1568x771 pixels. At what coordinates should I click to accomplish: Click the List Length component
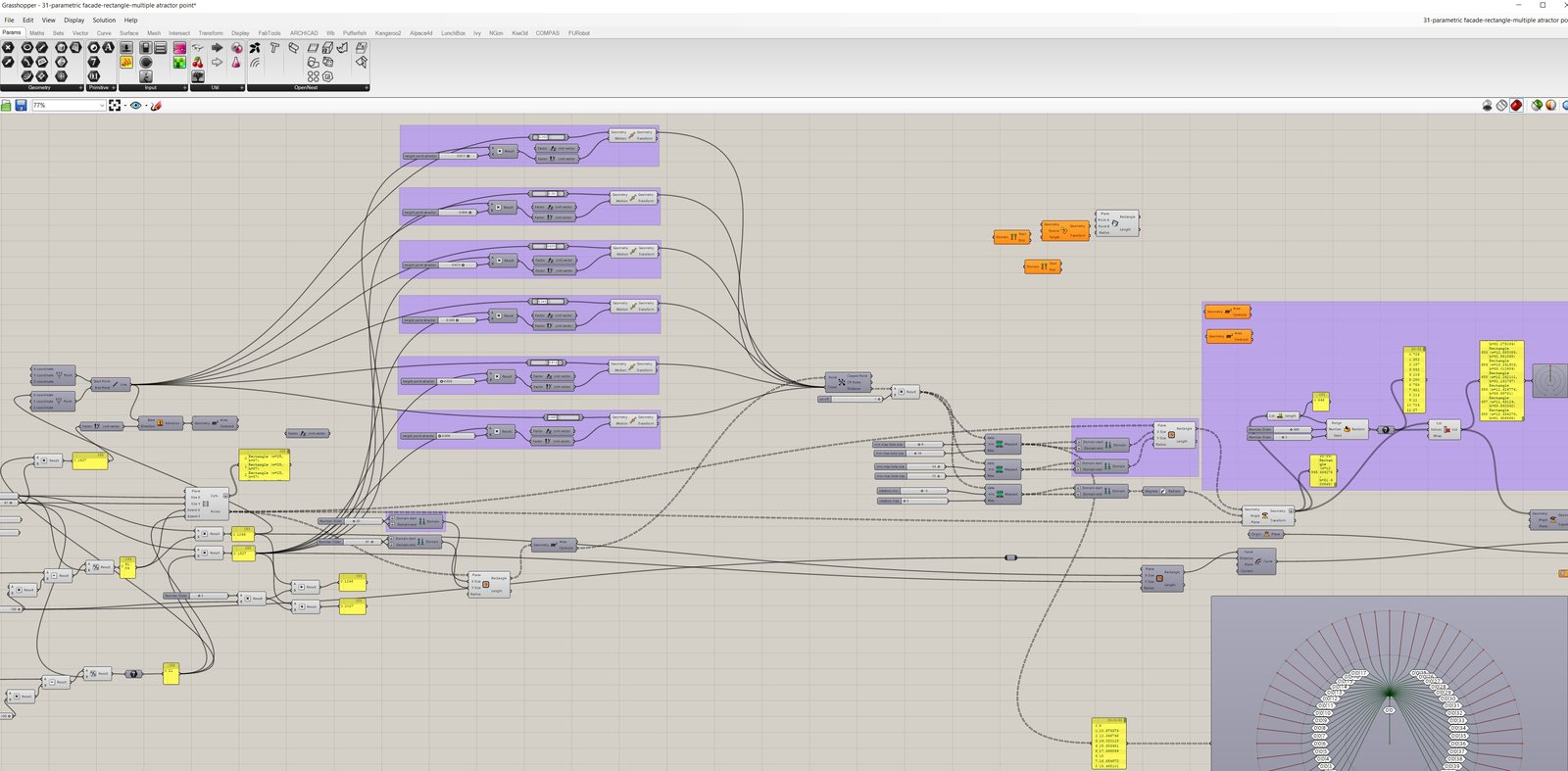click(x=1283, y=415)
